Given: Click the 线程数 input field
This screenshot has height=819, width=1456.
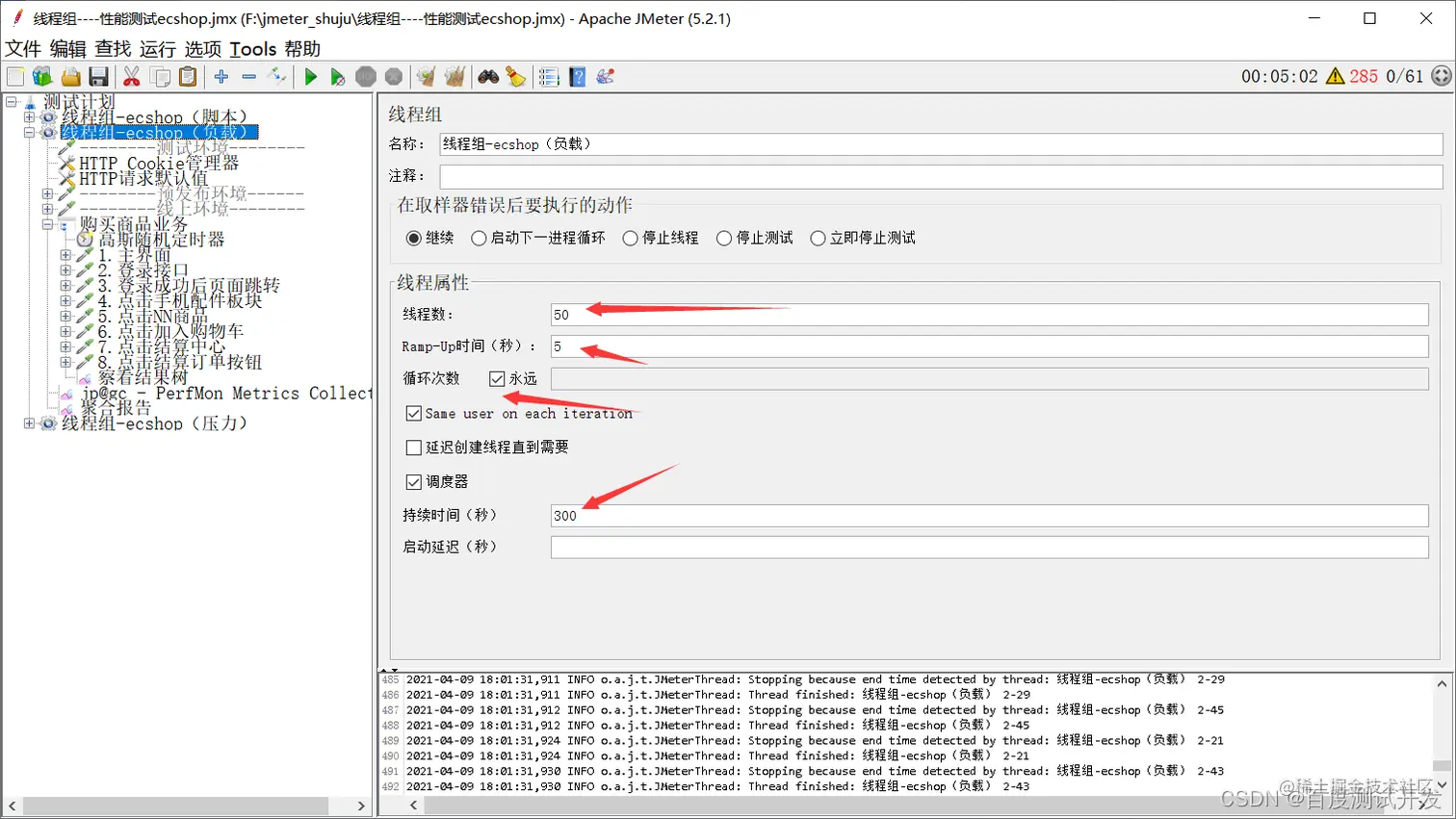Looking at the screenshot, I should tap(989, 315).
